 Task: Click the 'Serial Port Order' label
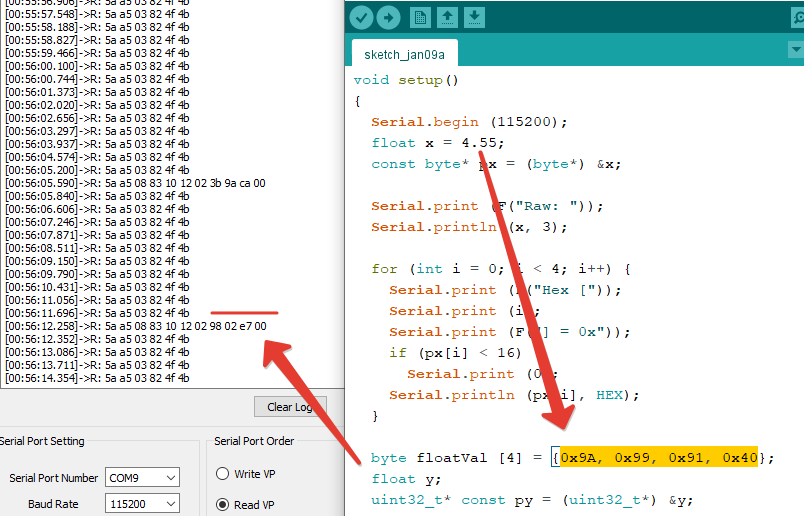point(254,441)
